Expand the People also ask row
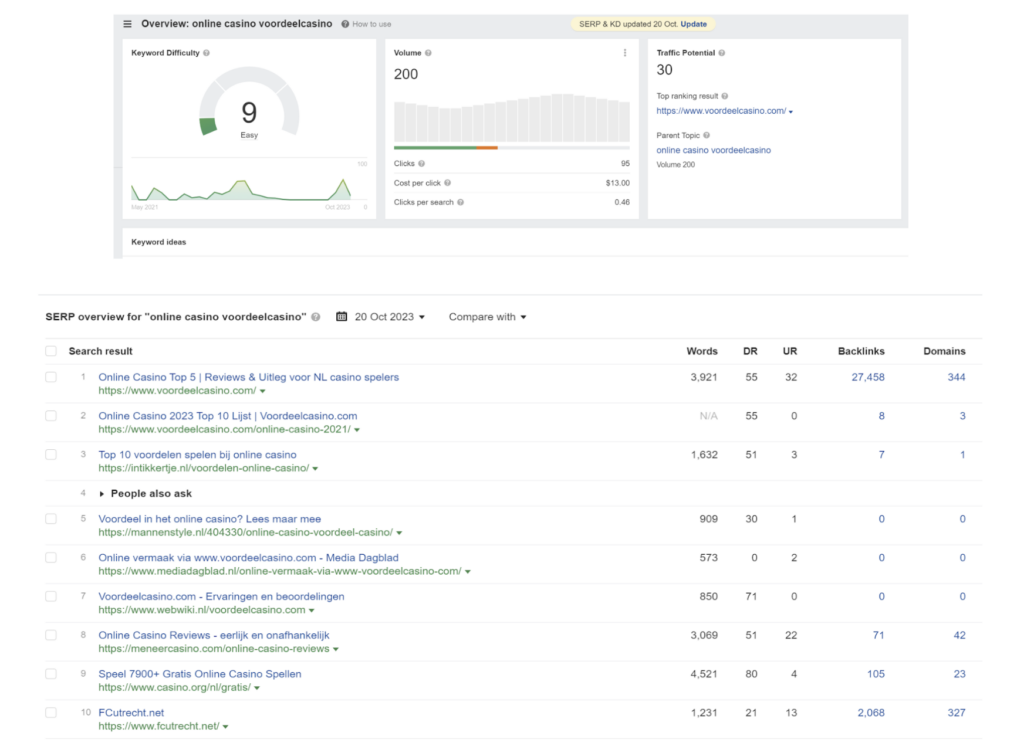 pos(101,494)
